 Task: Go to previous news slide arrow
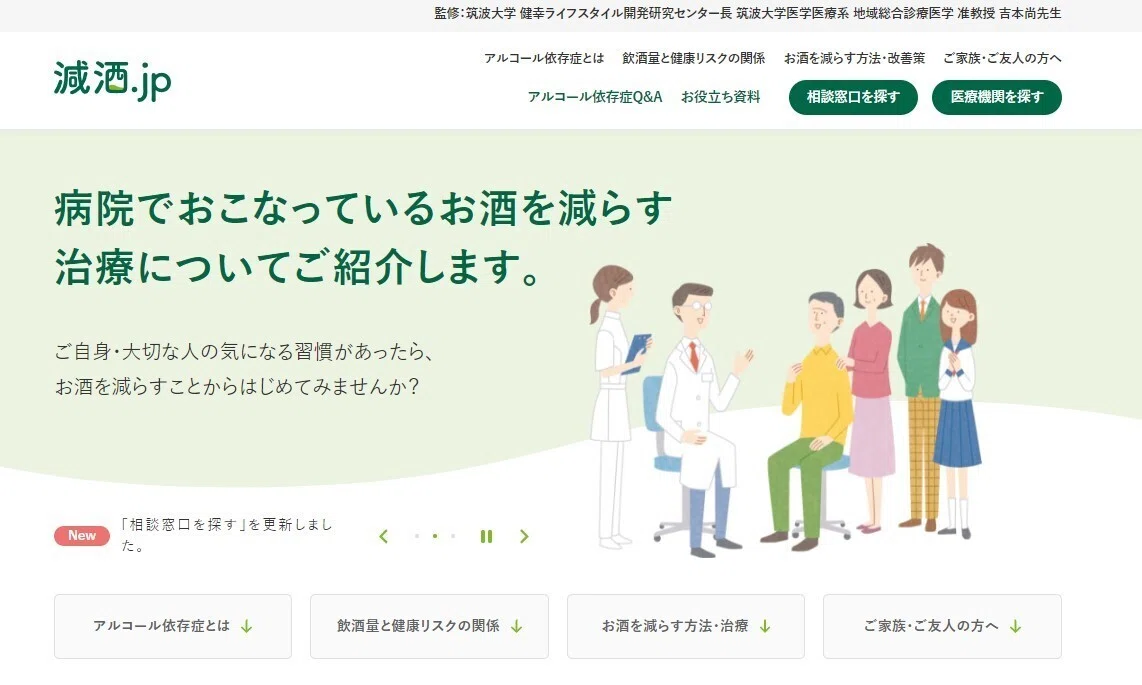383,536
